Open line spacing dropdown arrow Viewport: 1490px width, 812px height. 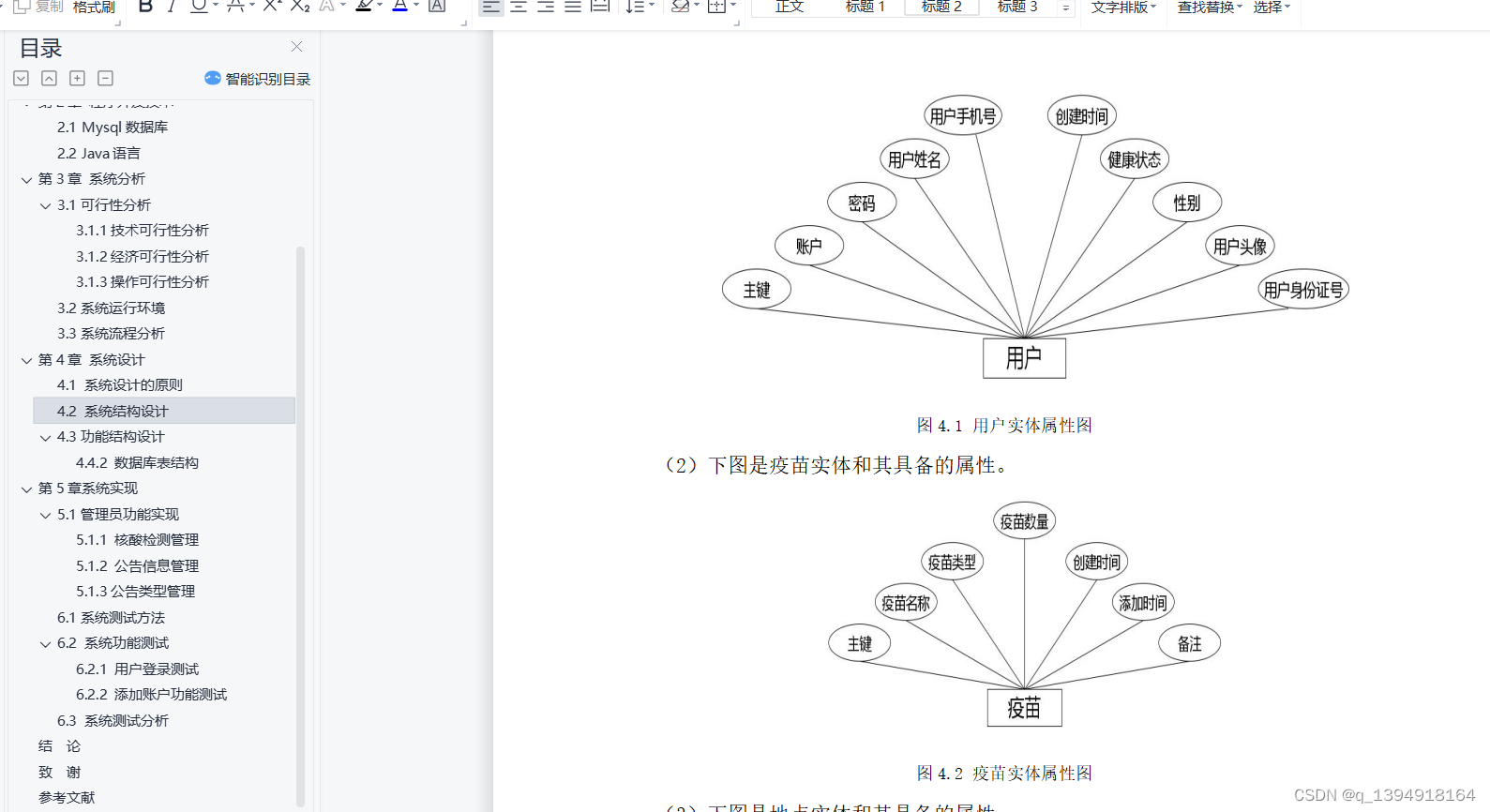pyautogui.click(x=652, y=7)
